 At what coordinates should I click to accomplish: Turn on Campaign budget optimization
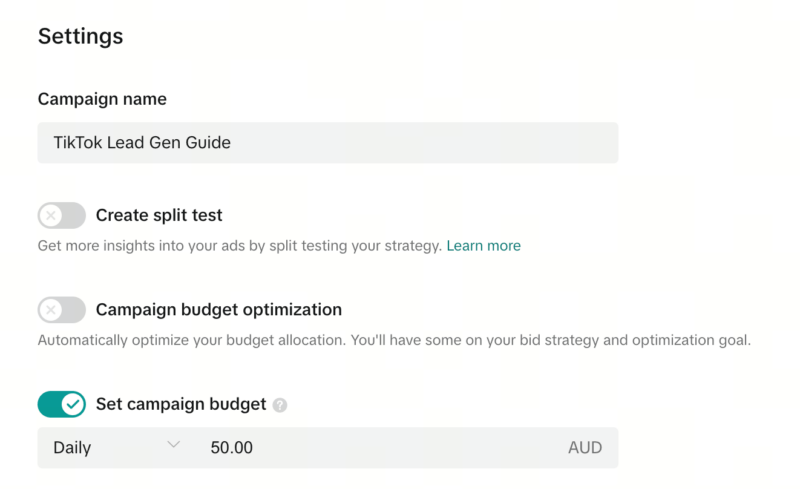click(62, 310)
